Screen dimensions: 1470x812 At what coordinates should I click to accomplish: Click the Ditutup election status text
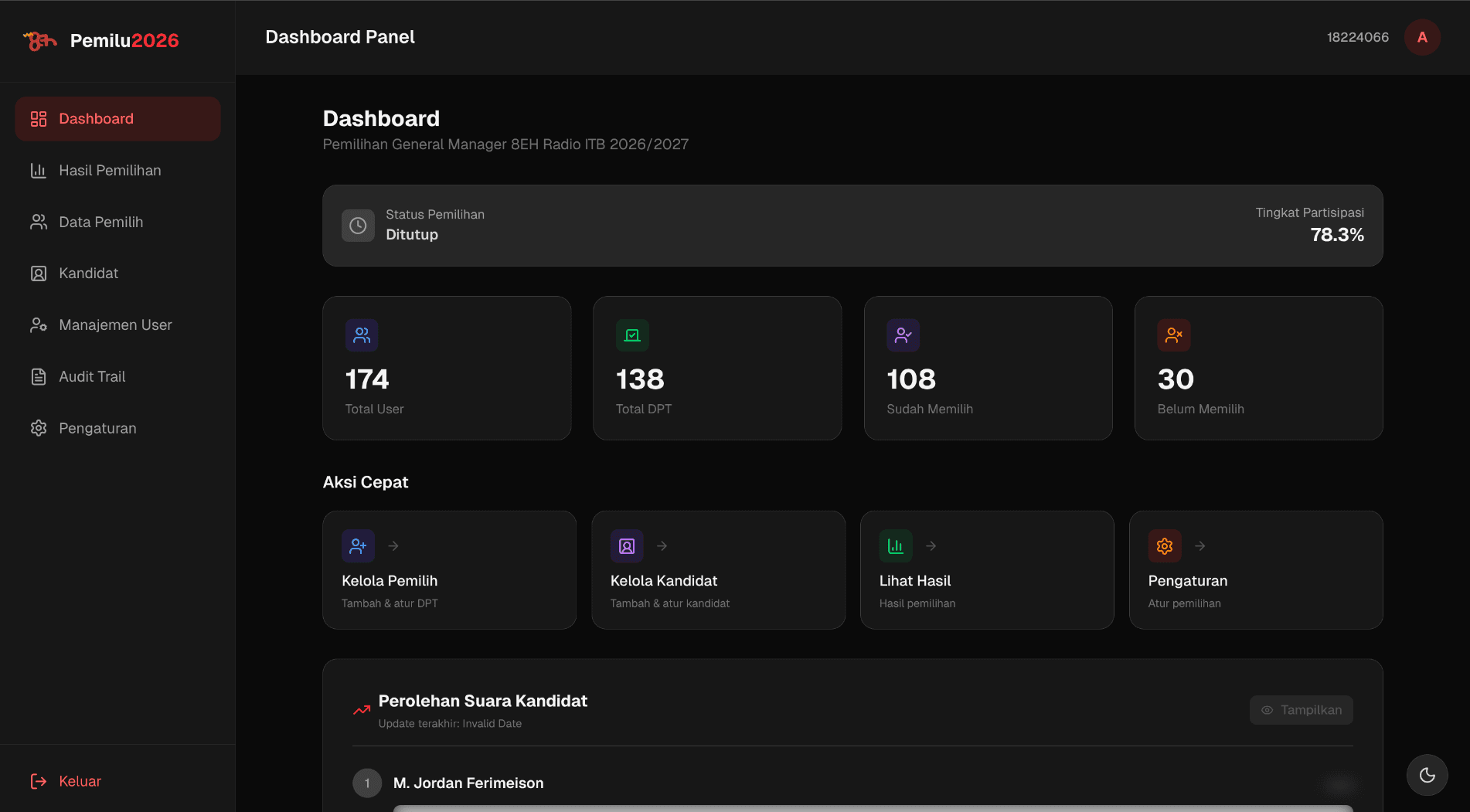(x=412, y=235)
